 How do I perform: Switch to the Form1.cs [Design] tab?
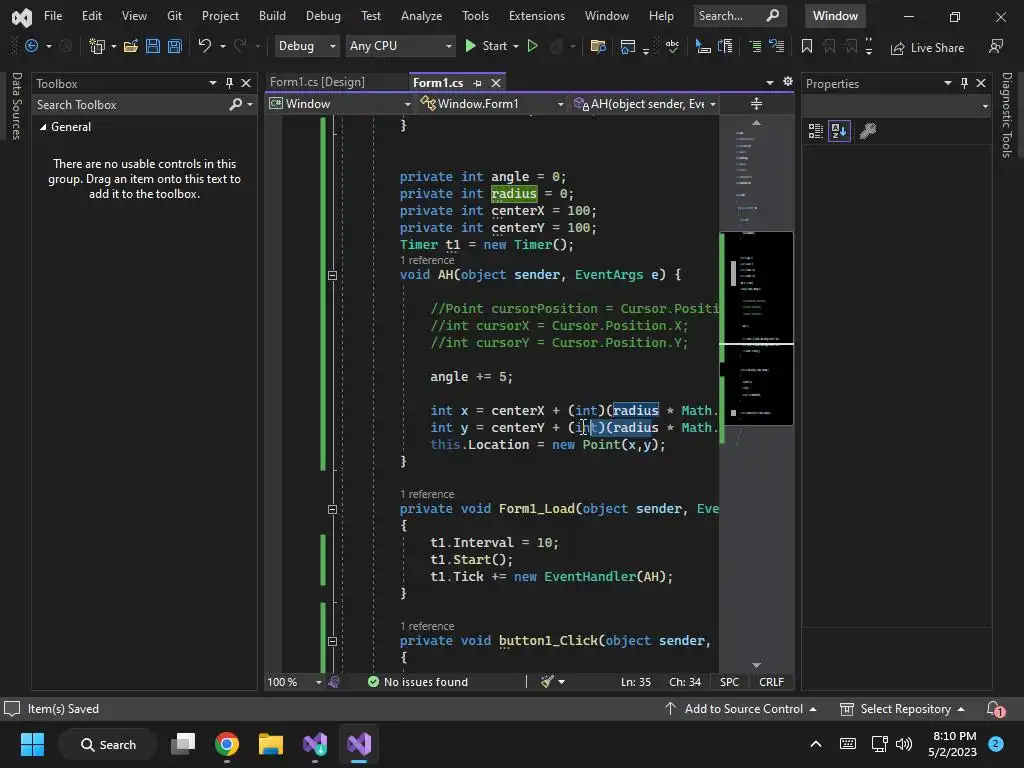click(x=317, y=82)
